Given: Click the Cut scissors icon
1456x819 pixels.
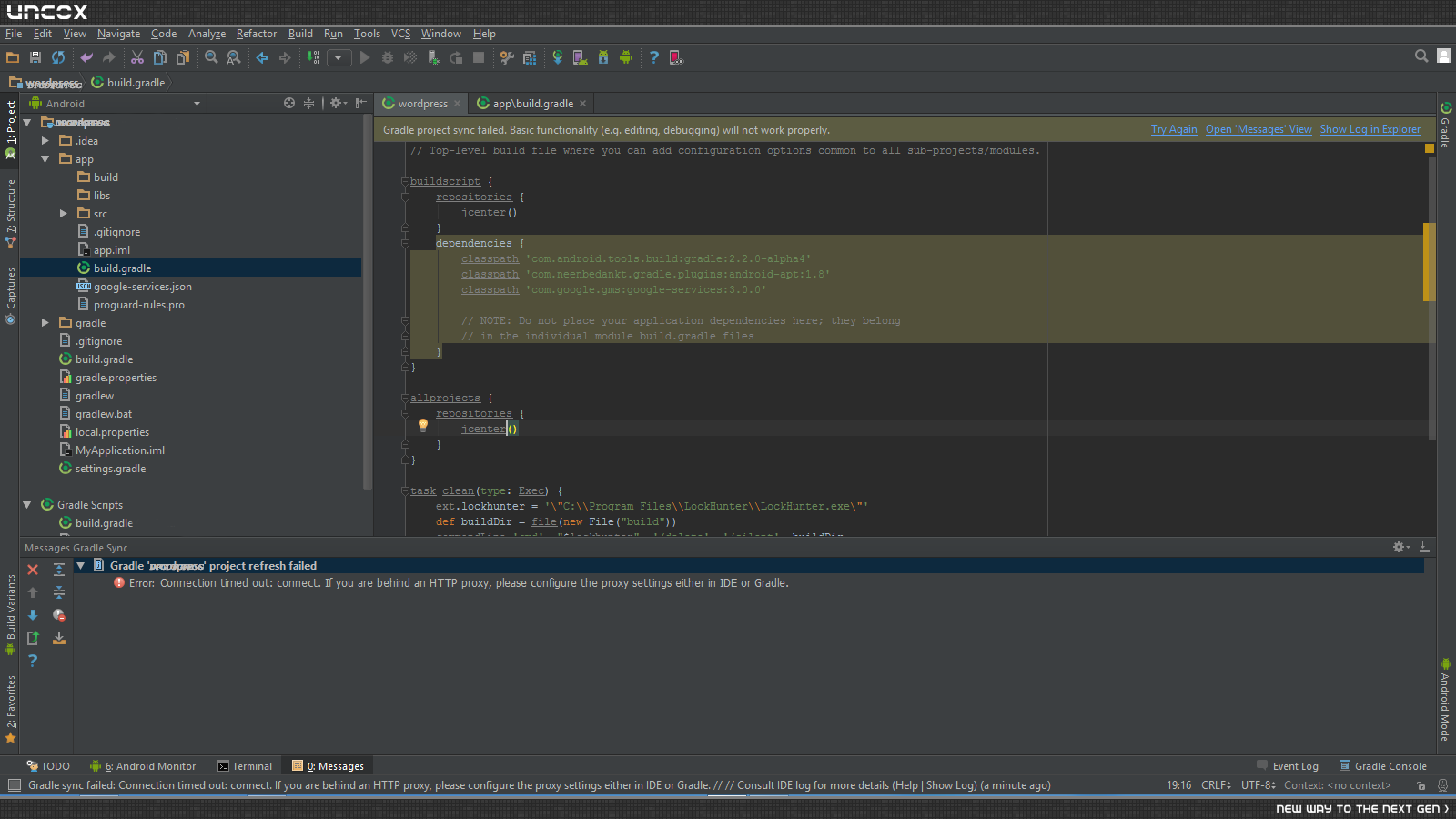Looking at the screenshot, I should click(x=137, y=57).
